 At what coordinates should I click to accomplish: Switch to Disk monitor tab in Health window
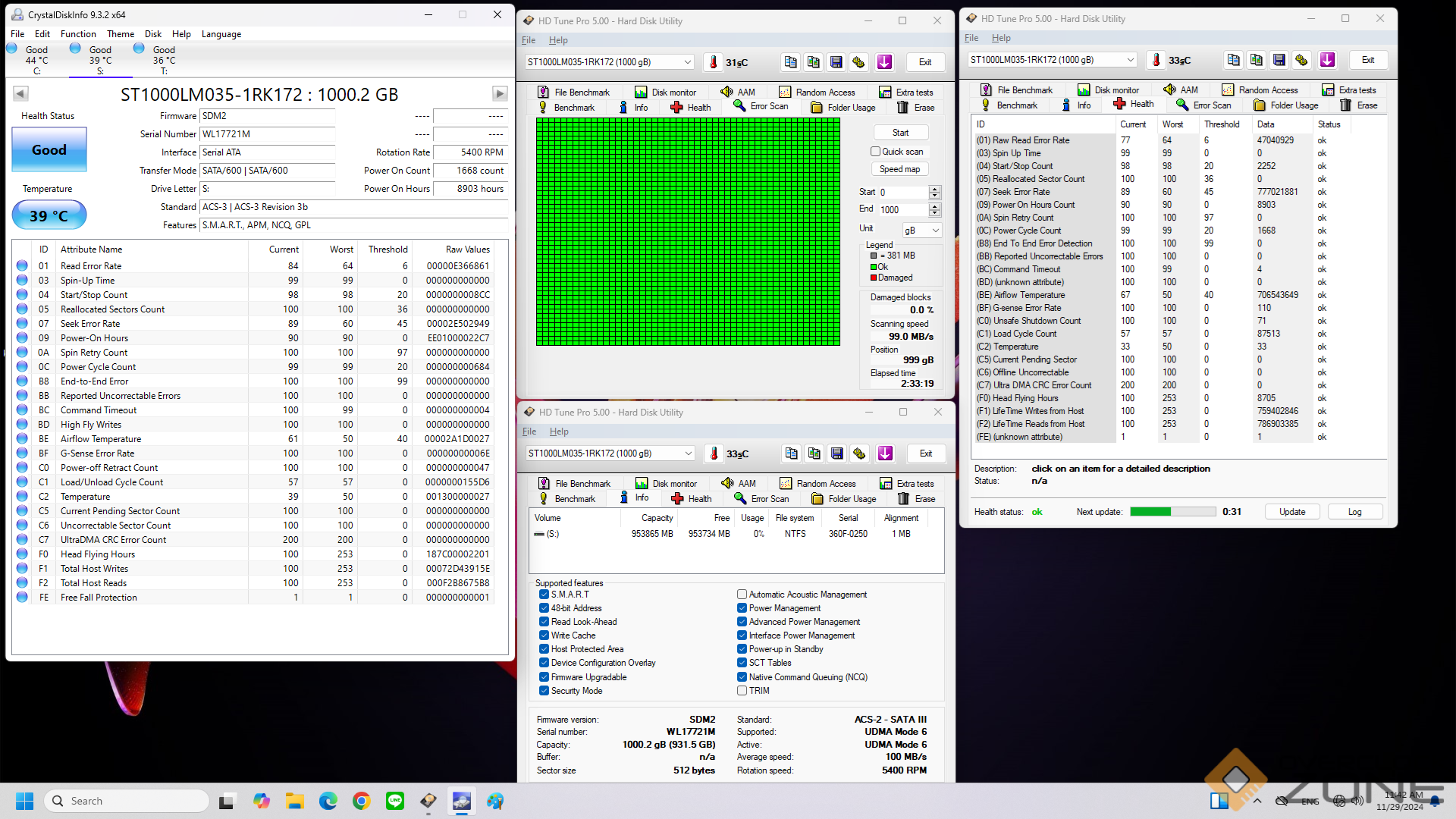click(x=1108, y=90)
